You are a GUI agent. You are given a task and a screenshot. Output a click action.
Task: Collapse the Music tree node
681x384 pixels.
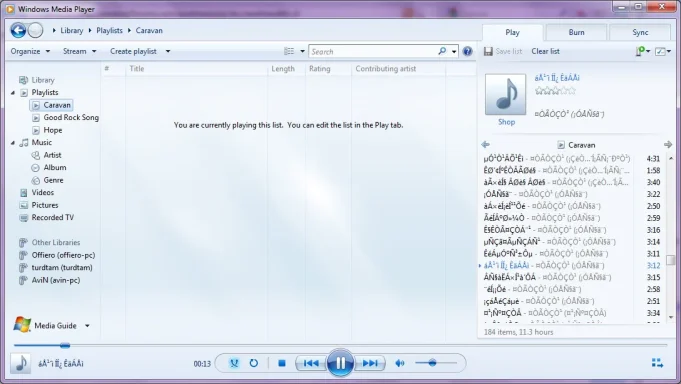point(13,142)
